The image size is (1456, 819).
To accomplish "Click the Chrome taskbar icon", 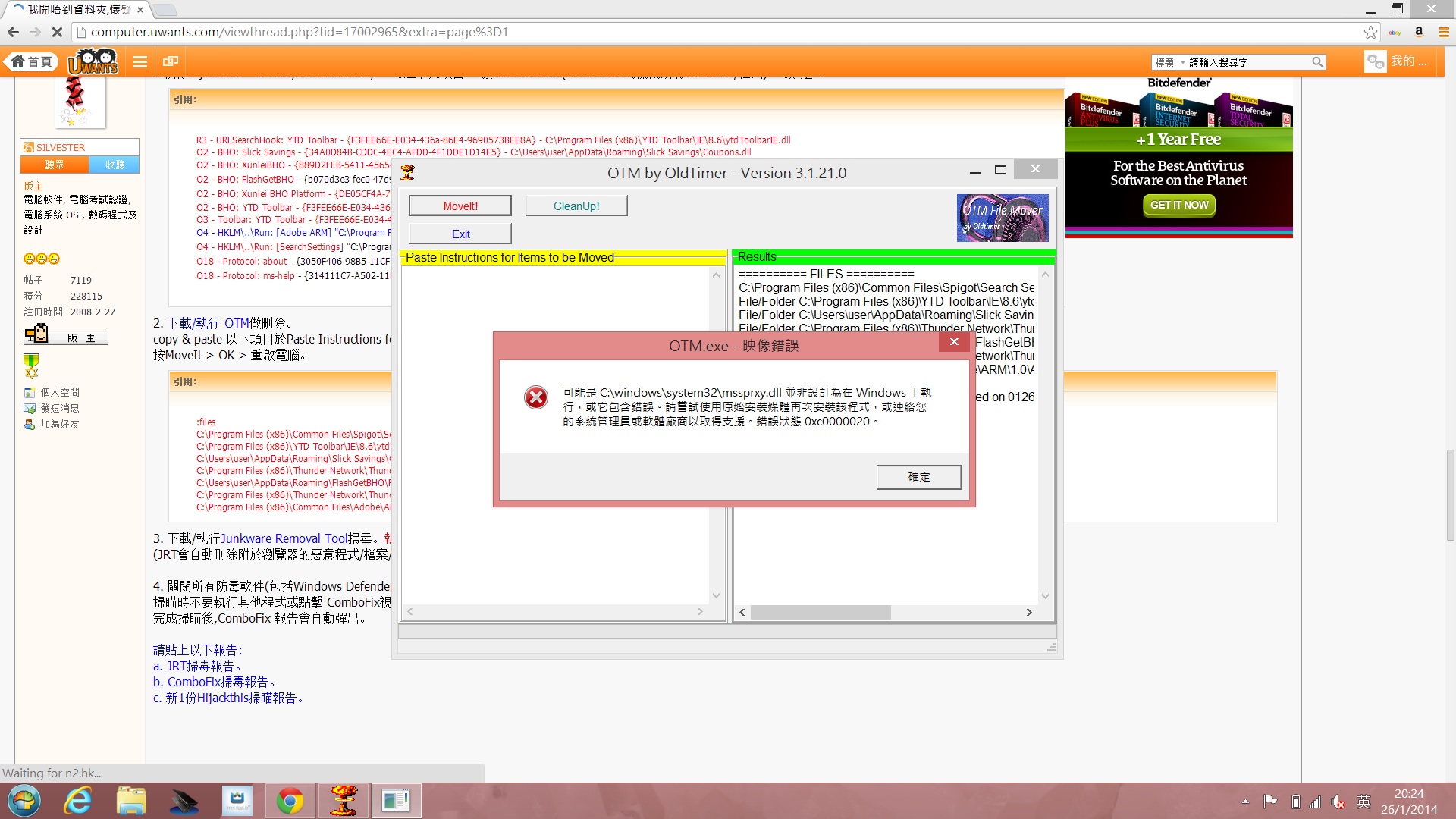I will point(290,801).
